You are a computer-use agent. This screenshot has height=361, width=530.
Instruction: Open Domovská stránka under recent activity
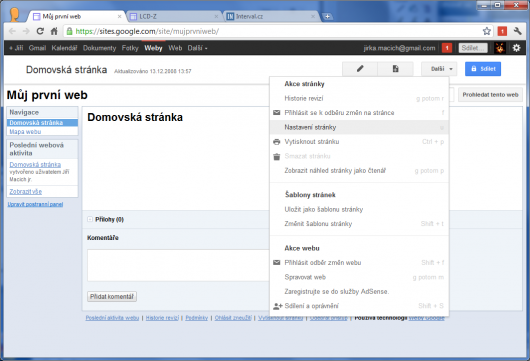[x=35, y=165]
